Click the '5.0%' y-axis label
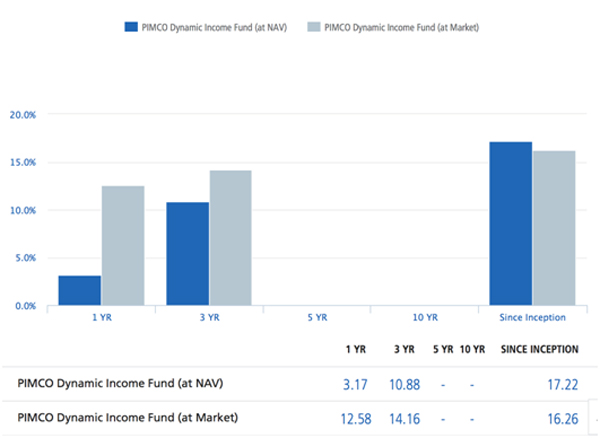 [26, 258]
